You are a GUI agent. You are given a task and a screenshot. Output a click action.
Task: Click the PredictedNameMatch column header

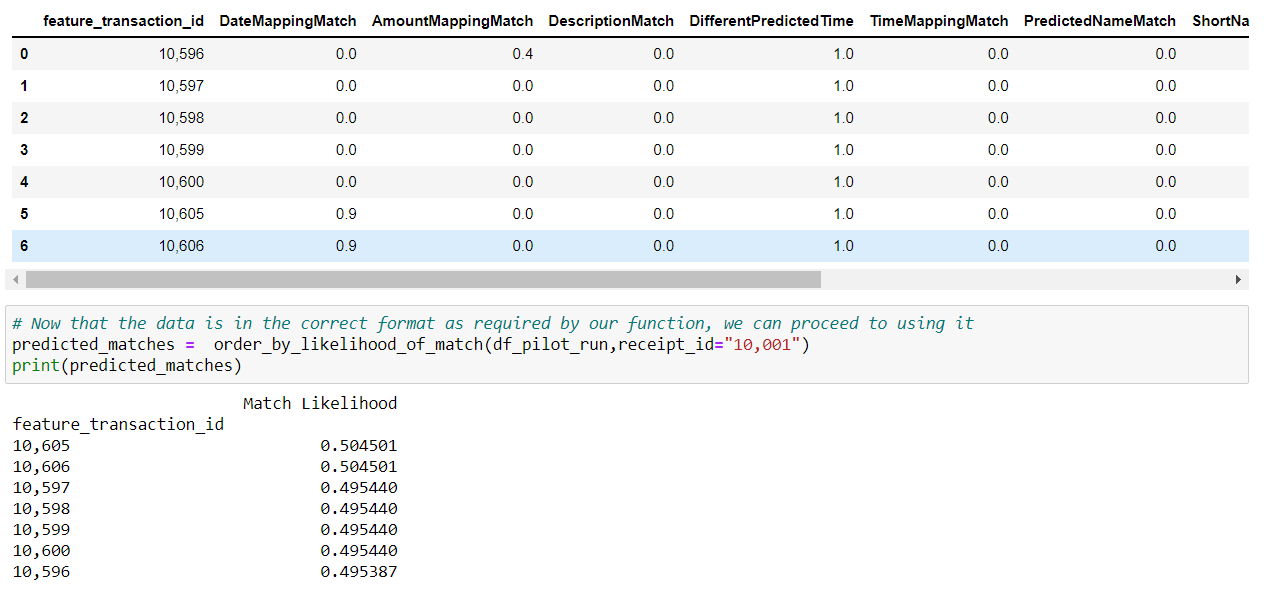pyautogui.click(x=1100, y=20)
